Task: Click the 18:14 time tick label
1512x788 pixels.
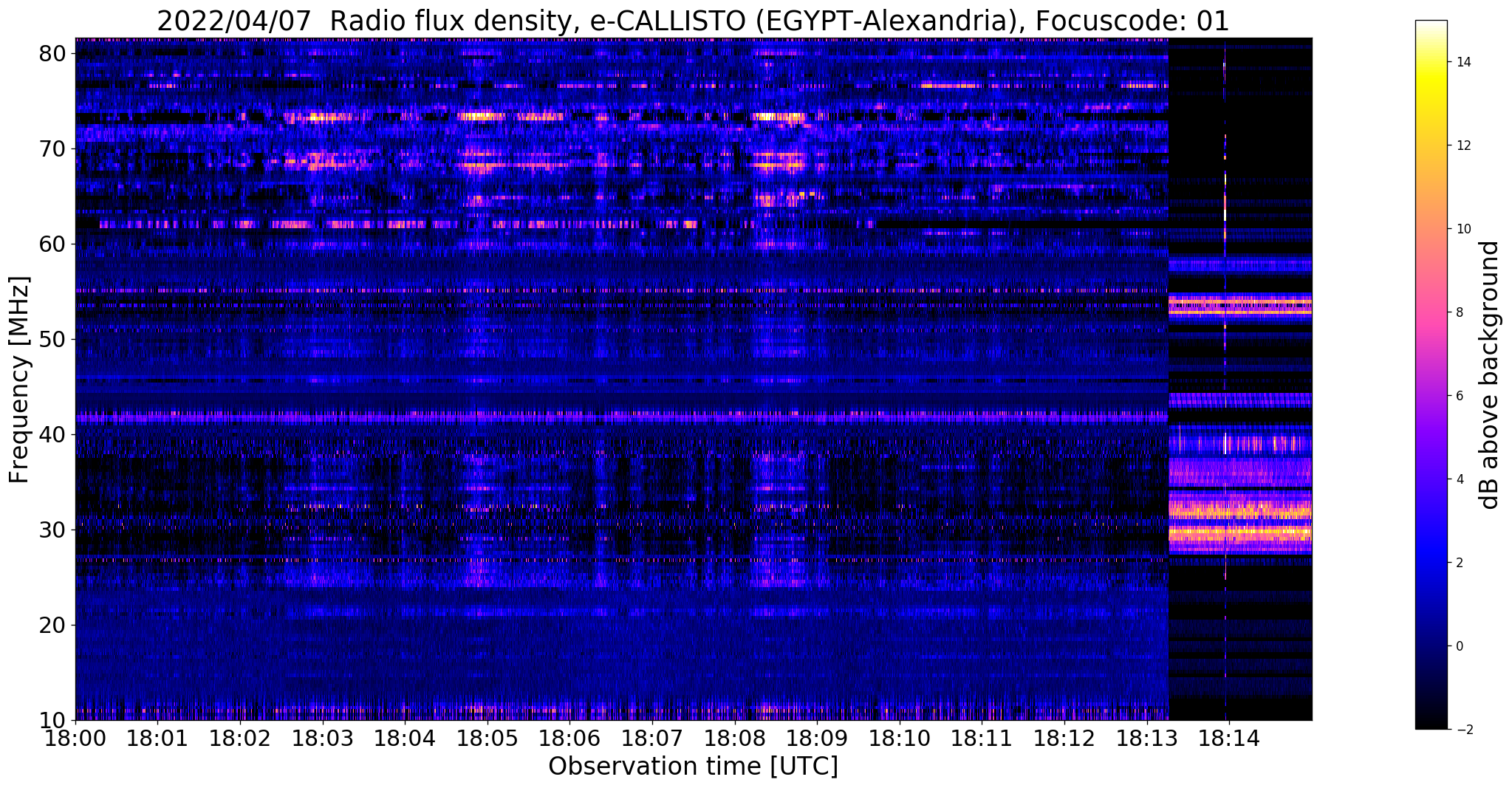Action: (x=1228, y=738)
